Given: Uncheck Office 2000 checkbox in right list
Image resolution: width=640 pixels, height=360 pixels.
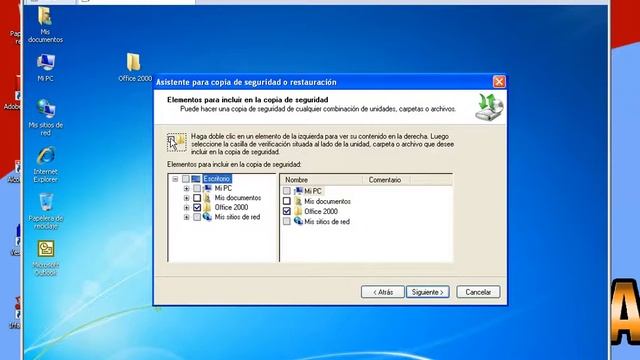Looking at the screenshot, I should (287, 211).
